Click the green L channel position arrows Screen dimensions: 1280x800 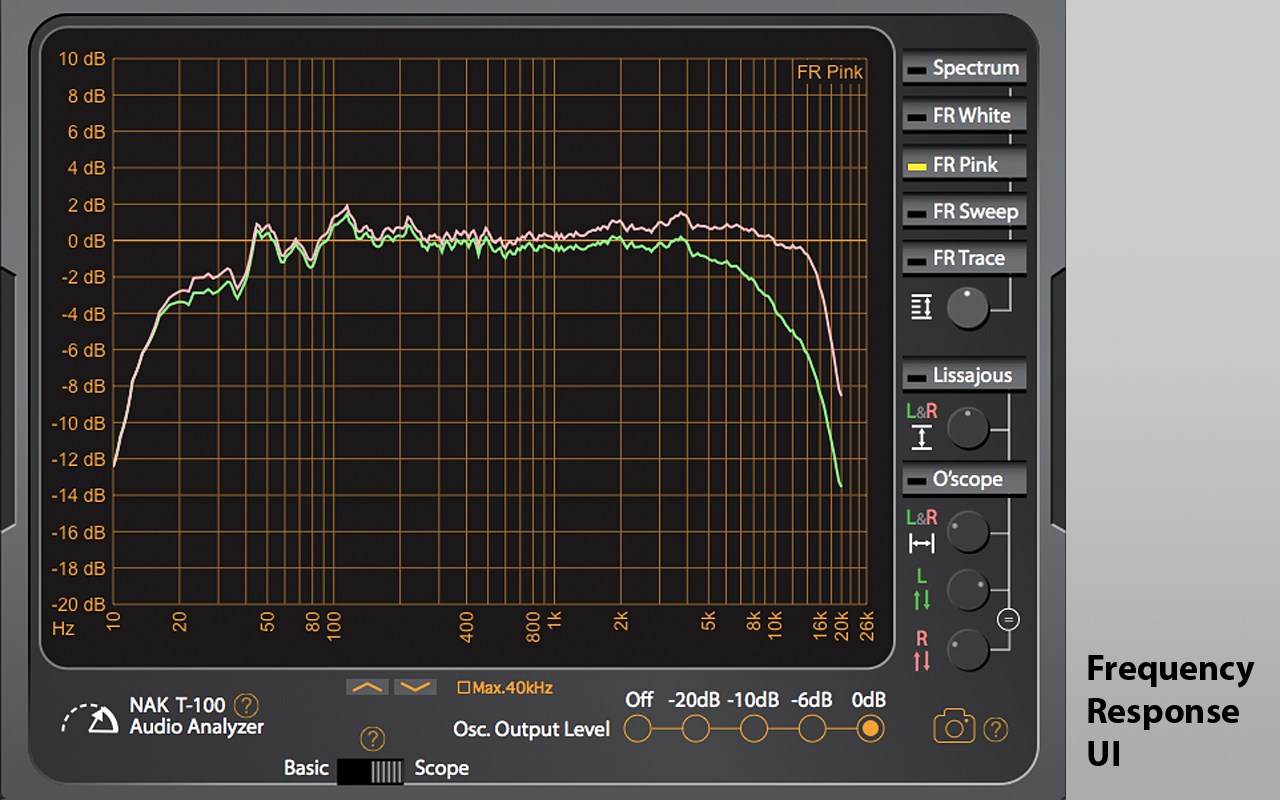[x=921, y=590]
